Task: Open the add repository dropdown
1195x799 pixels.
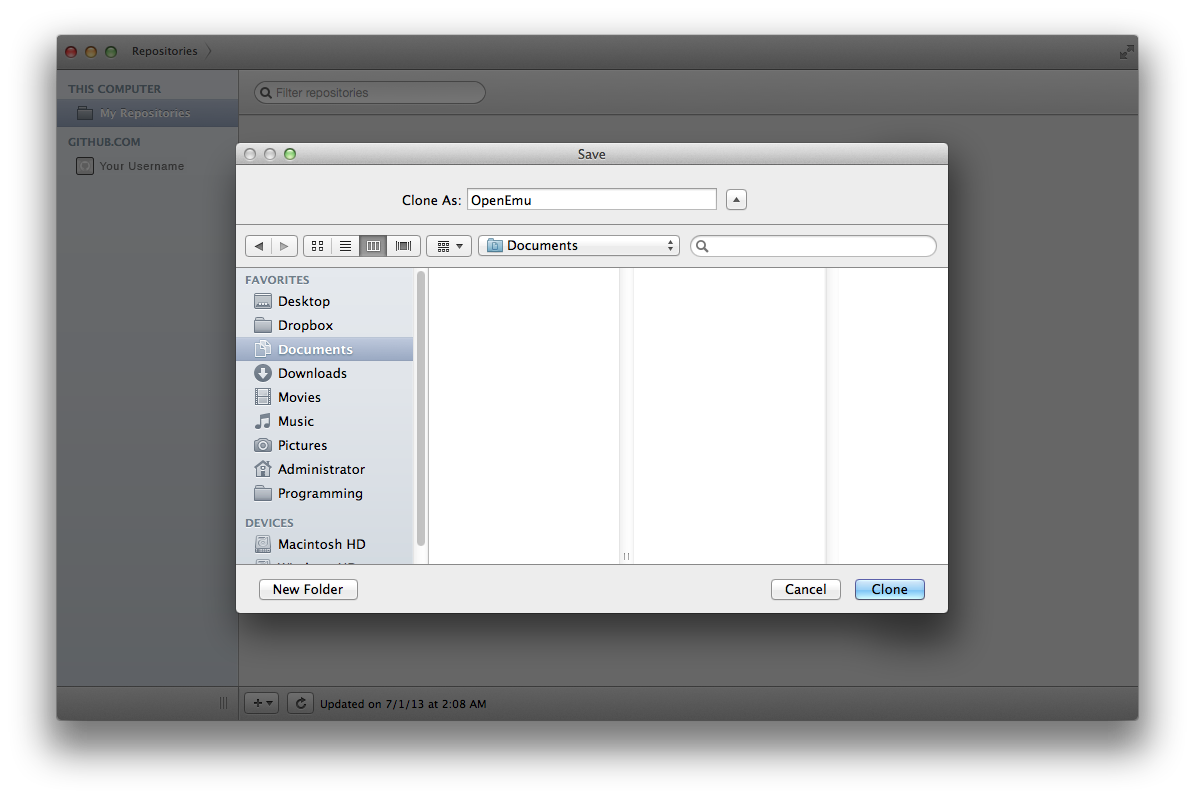Action: (260, 703)
